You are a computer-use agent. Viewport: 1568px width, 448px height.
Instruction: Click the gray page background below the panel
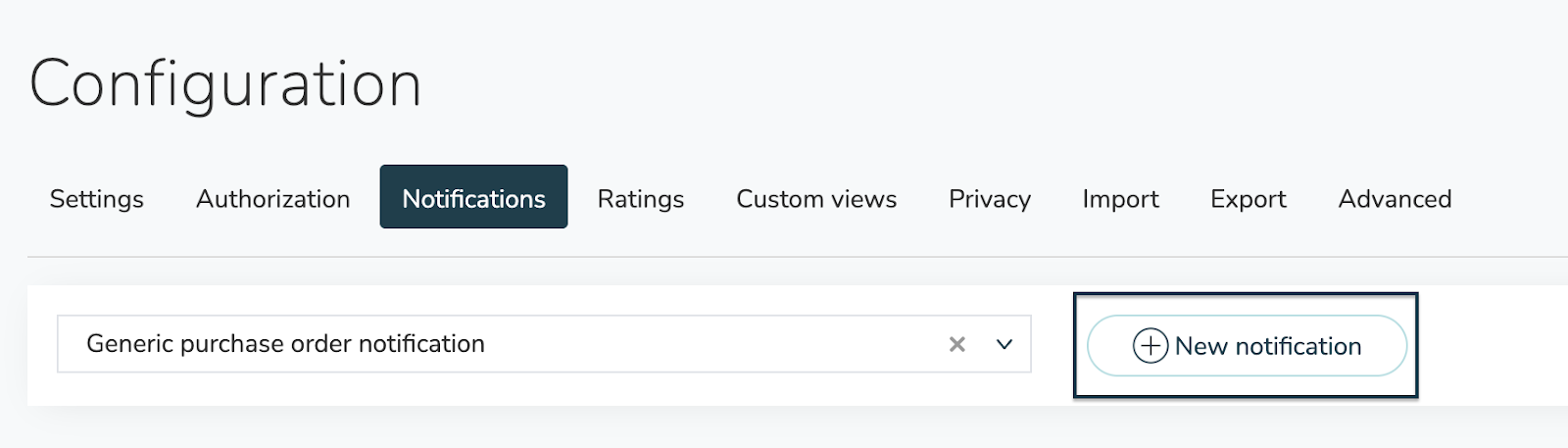[x=784, y=428]
